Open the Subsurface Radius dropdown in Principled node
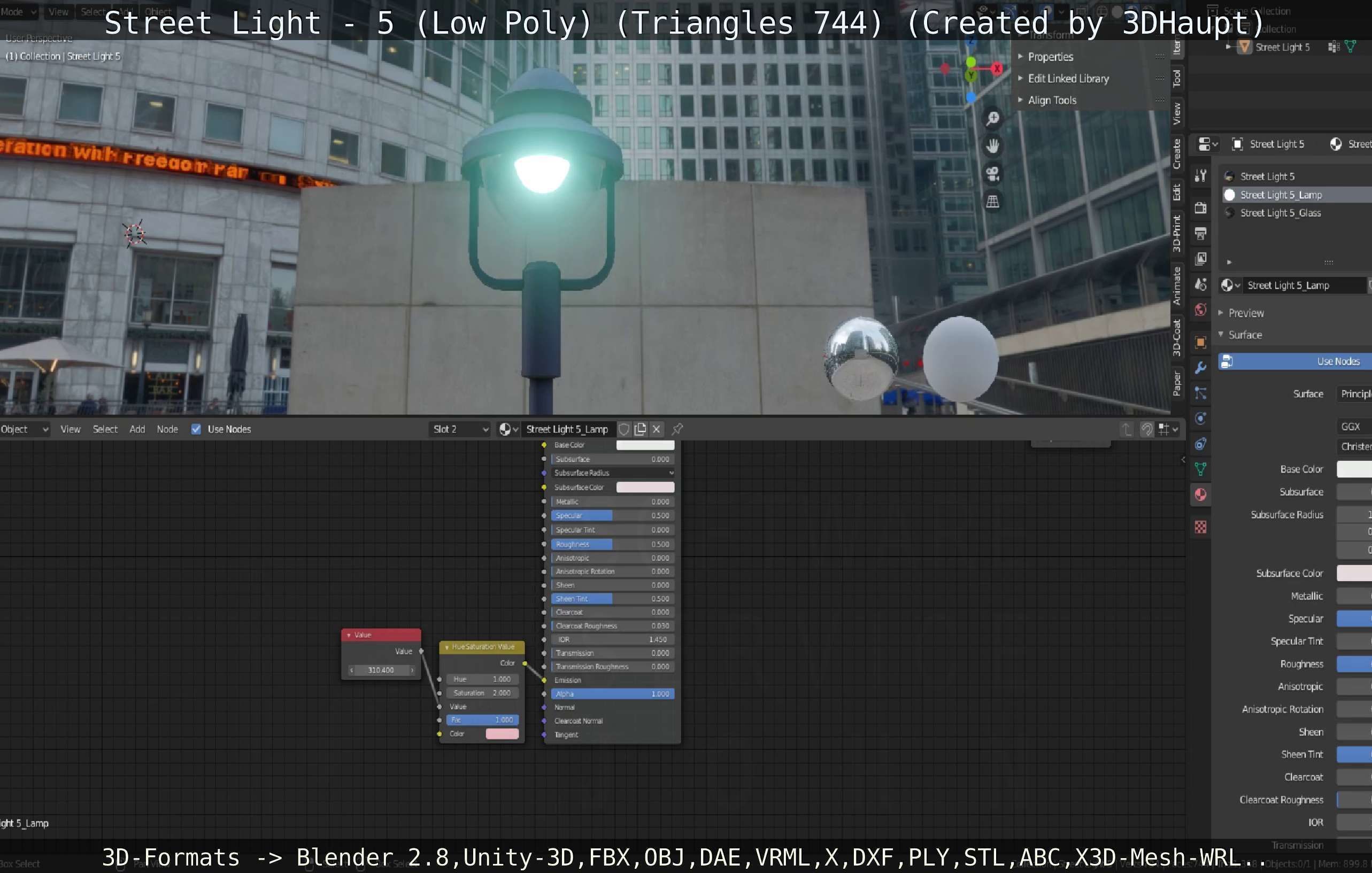Viewport: 1372px width, 873px height. (x=613, y=473)
